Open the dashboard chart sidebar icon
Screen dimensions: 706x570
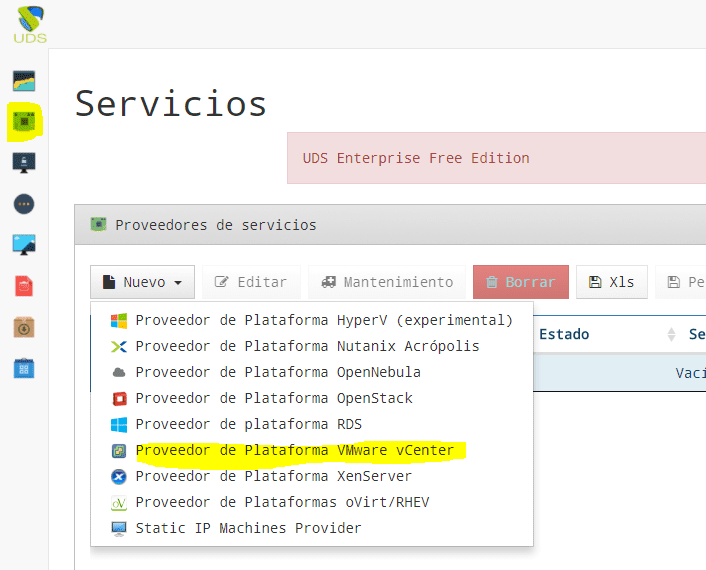[24, 81]
